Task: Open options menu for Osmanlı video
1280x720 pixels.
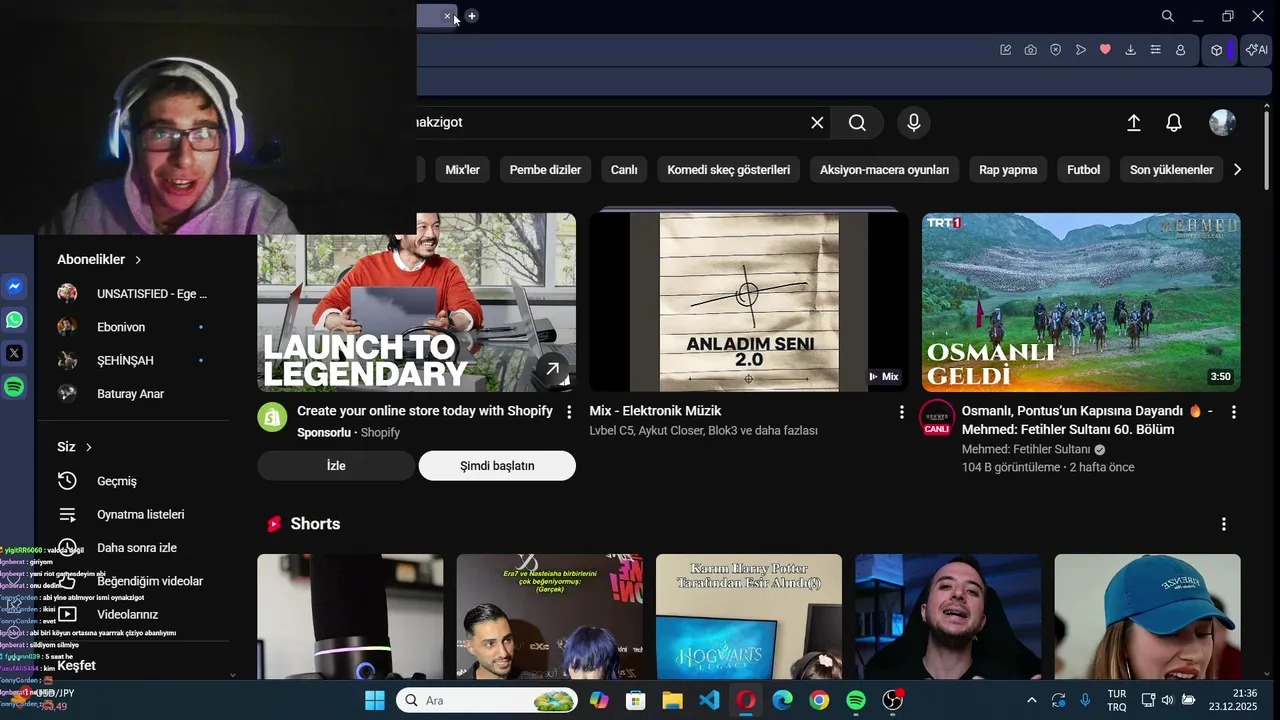Action: point(1233,412)
